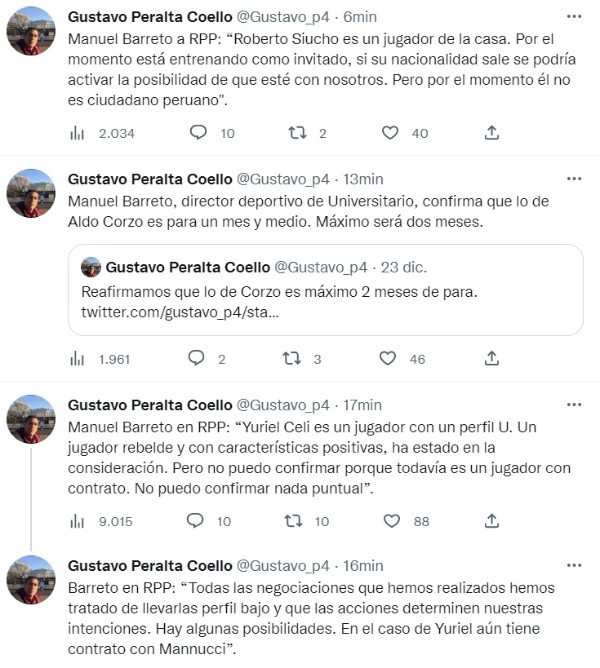Retweet the Roberto Siucho tweet

tap(297, 133)
